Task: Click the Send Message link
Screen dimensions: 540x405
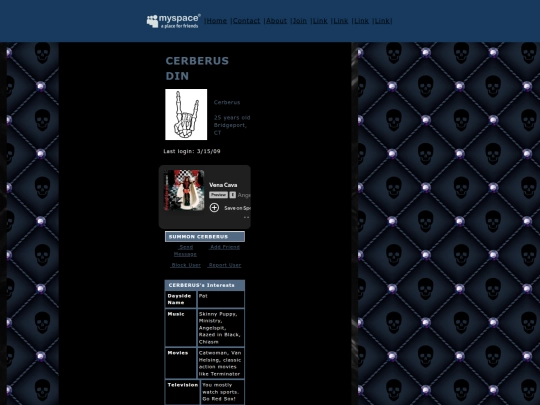Action: pyautogui.click(x=185, y=251)
